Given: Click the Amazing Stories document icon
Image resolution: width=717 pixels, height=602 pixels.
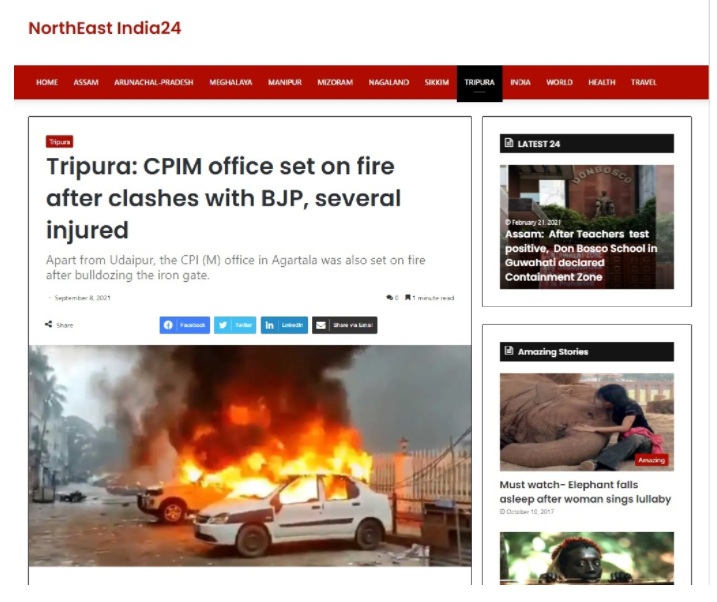Looking at the screenshot, I should (509, 351).
